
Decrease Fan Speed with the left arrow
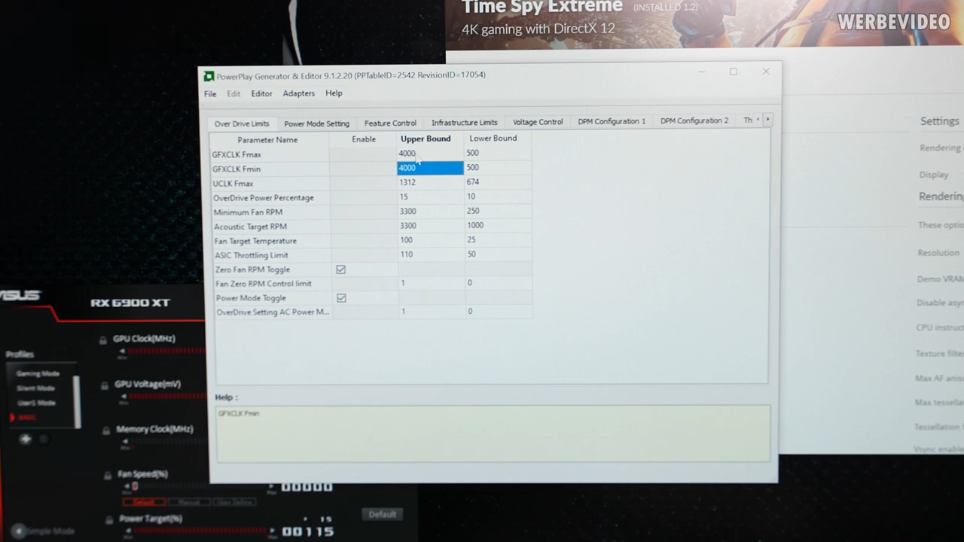coord(127,486)
